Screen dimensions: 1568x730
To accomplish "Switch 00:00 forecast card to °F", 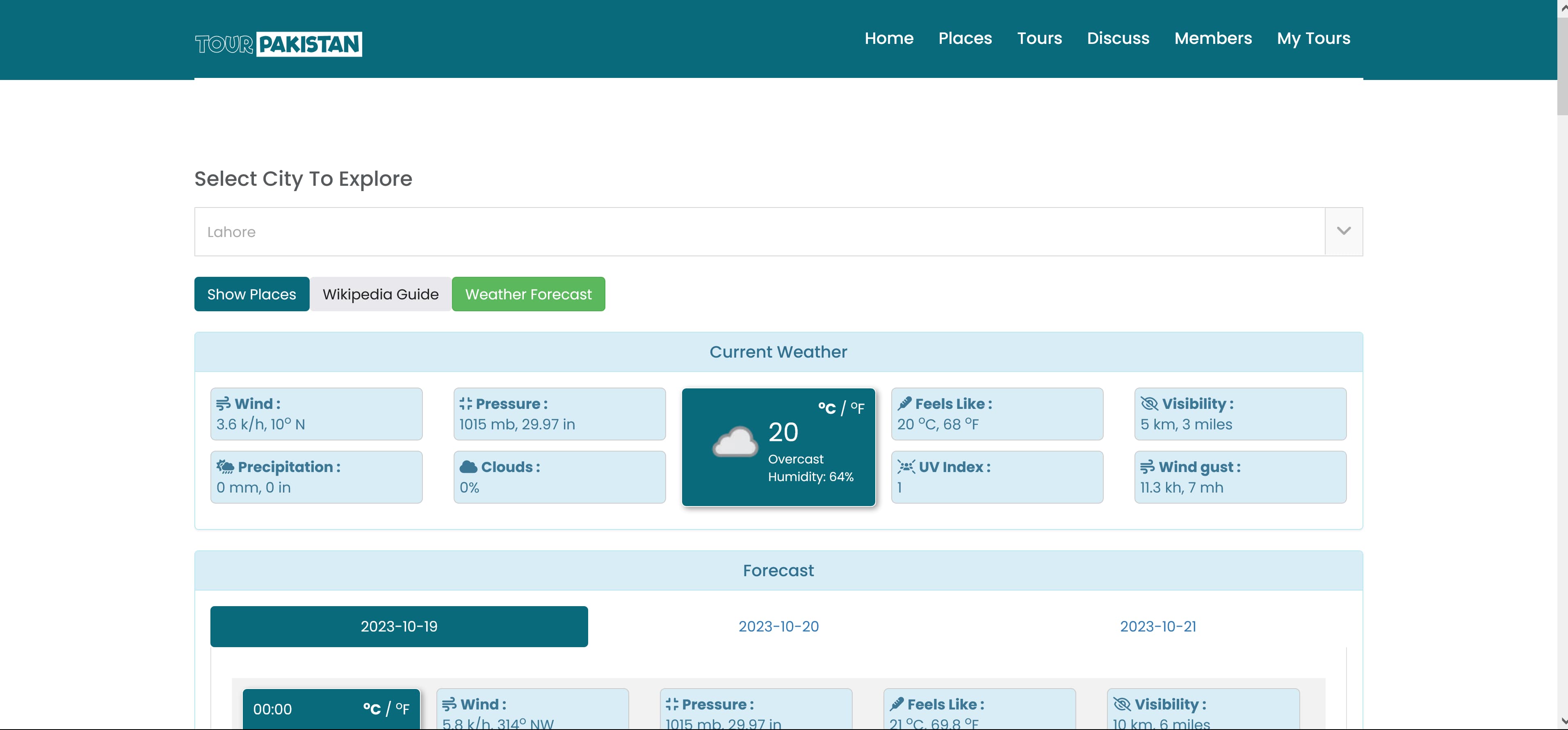I will tap(402, 709).
